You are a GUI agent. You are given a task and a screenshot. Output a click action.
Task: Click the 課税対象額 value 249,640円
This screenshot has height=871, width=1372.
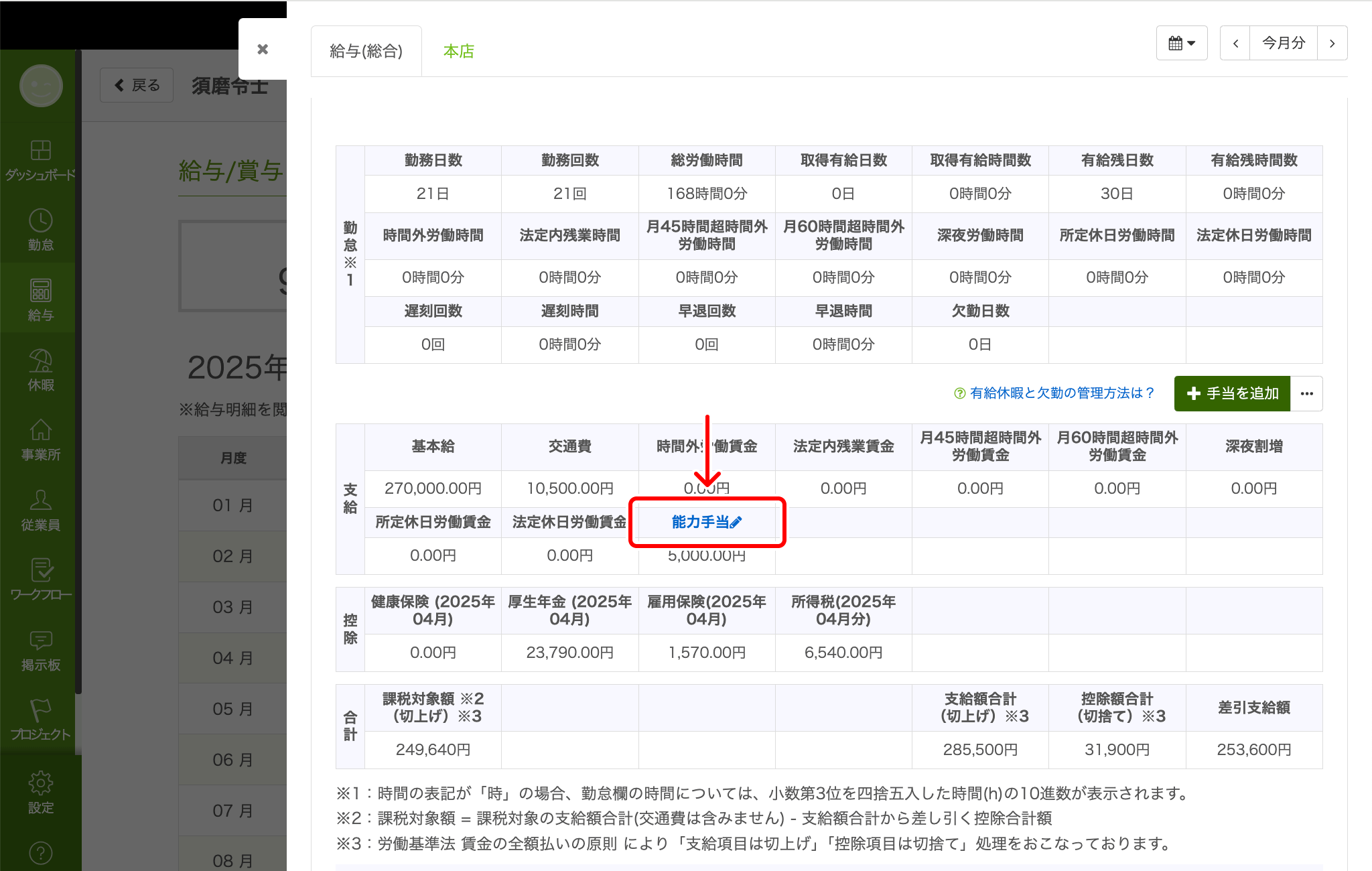point(433,750)
